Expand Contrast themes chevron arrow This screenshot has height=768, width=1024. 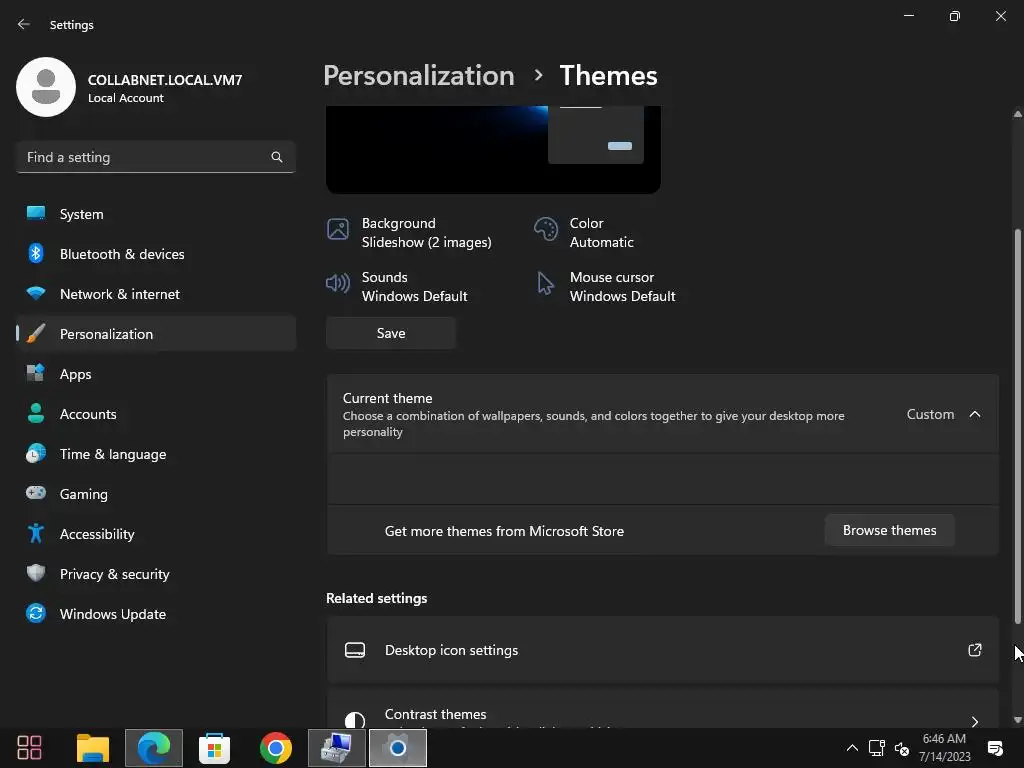975,722
